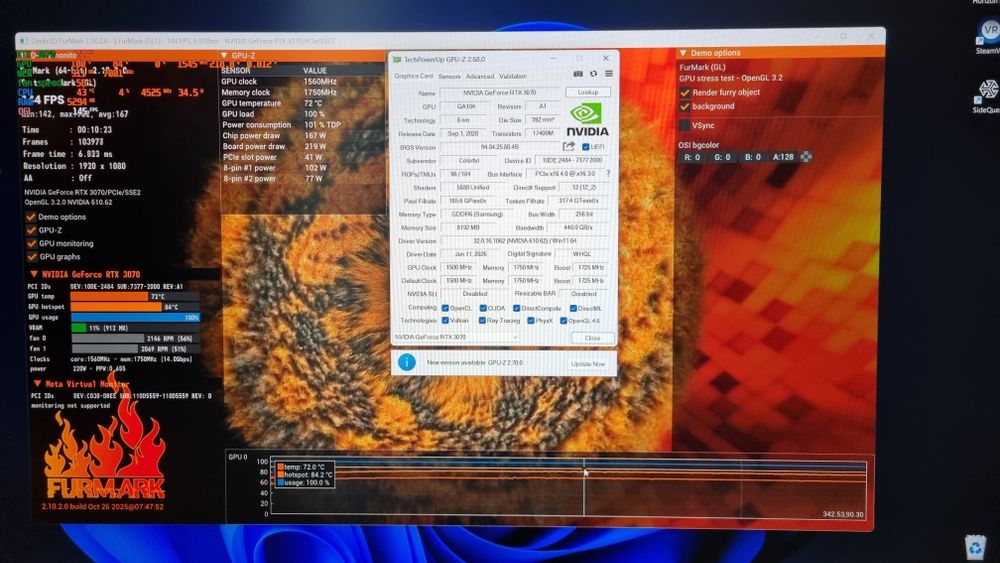Toggle the Ray Tracing checkbox

tap(482, 321)
